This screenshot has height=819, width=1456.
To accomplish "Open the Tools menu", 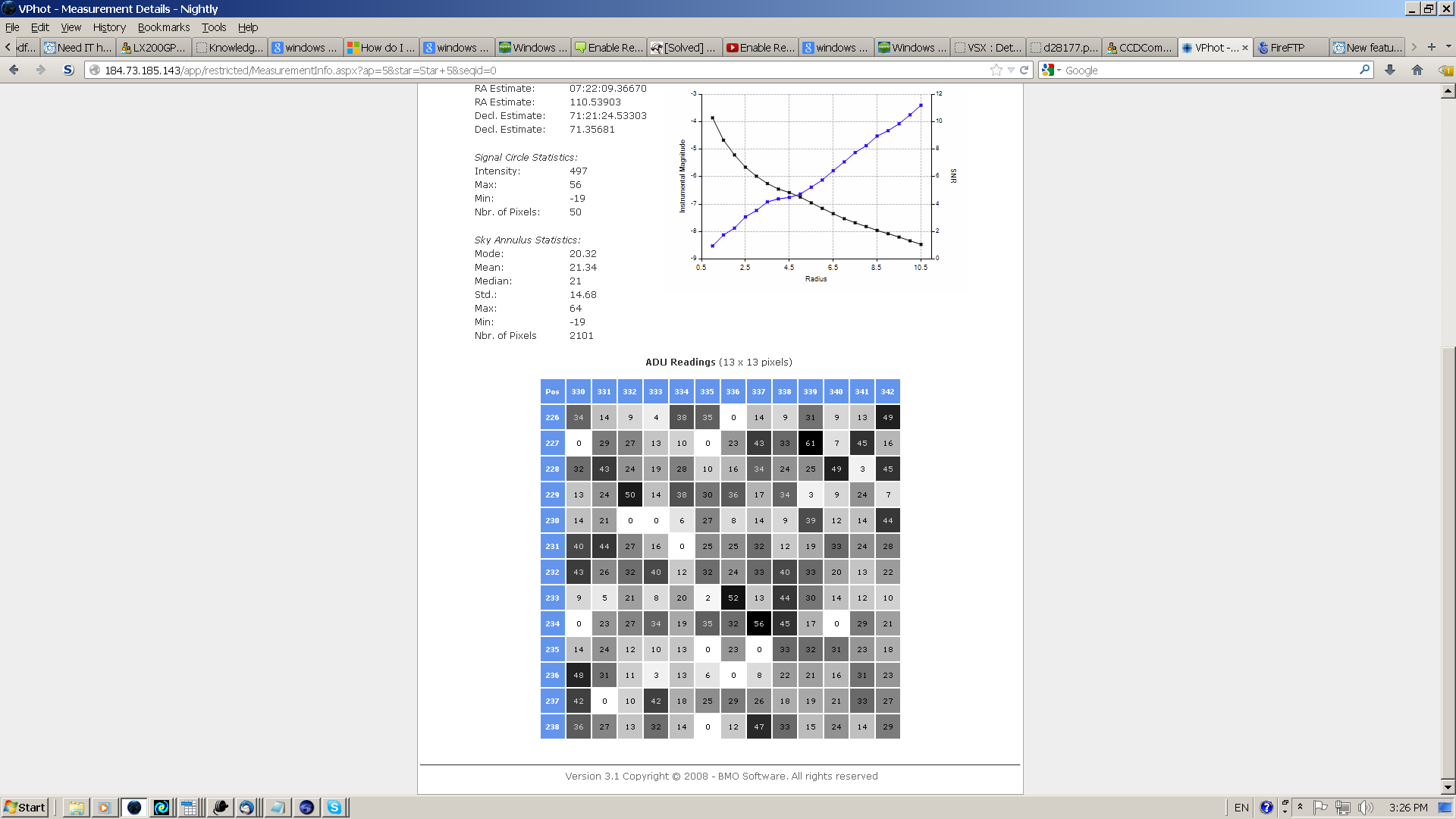I will coord(213,27).
